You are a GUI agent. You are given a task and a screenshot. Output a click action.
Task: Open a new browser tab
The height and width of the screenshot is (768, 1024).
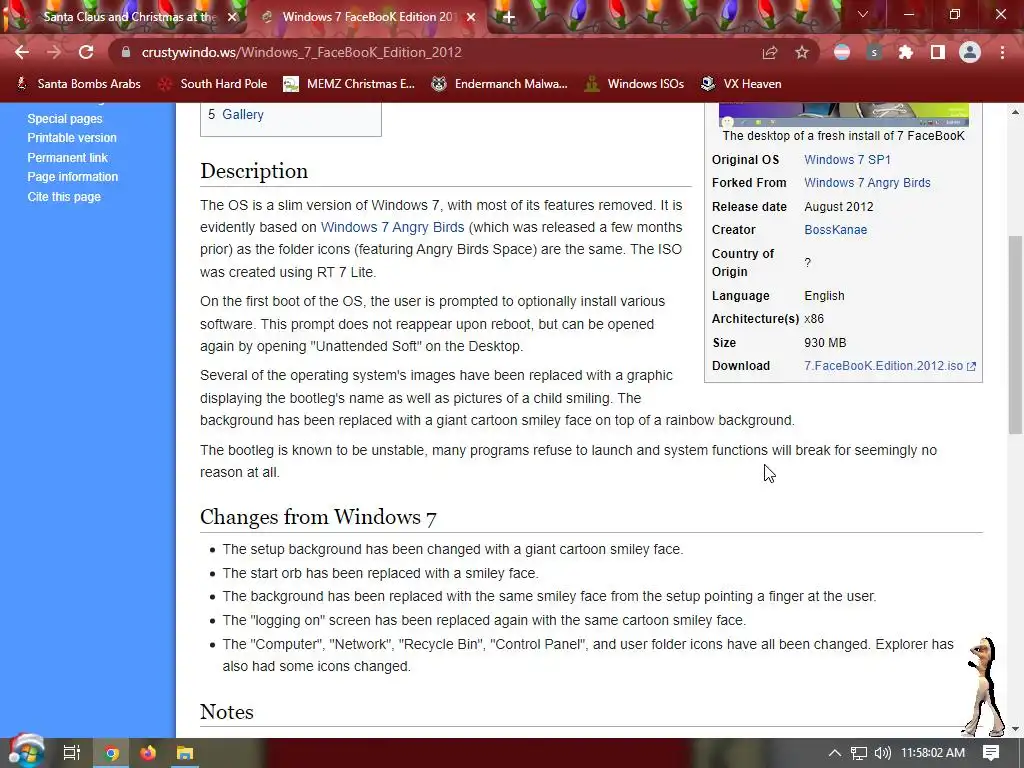(x=509, y=17)
